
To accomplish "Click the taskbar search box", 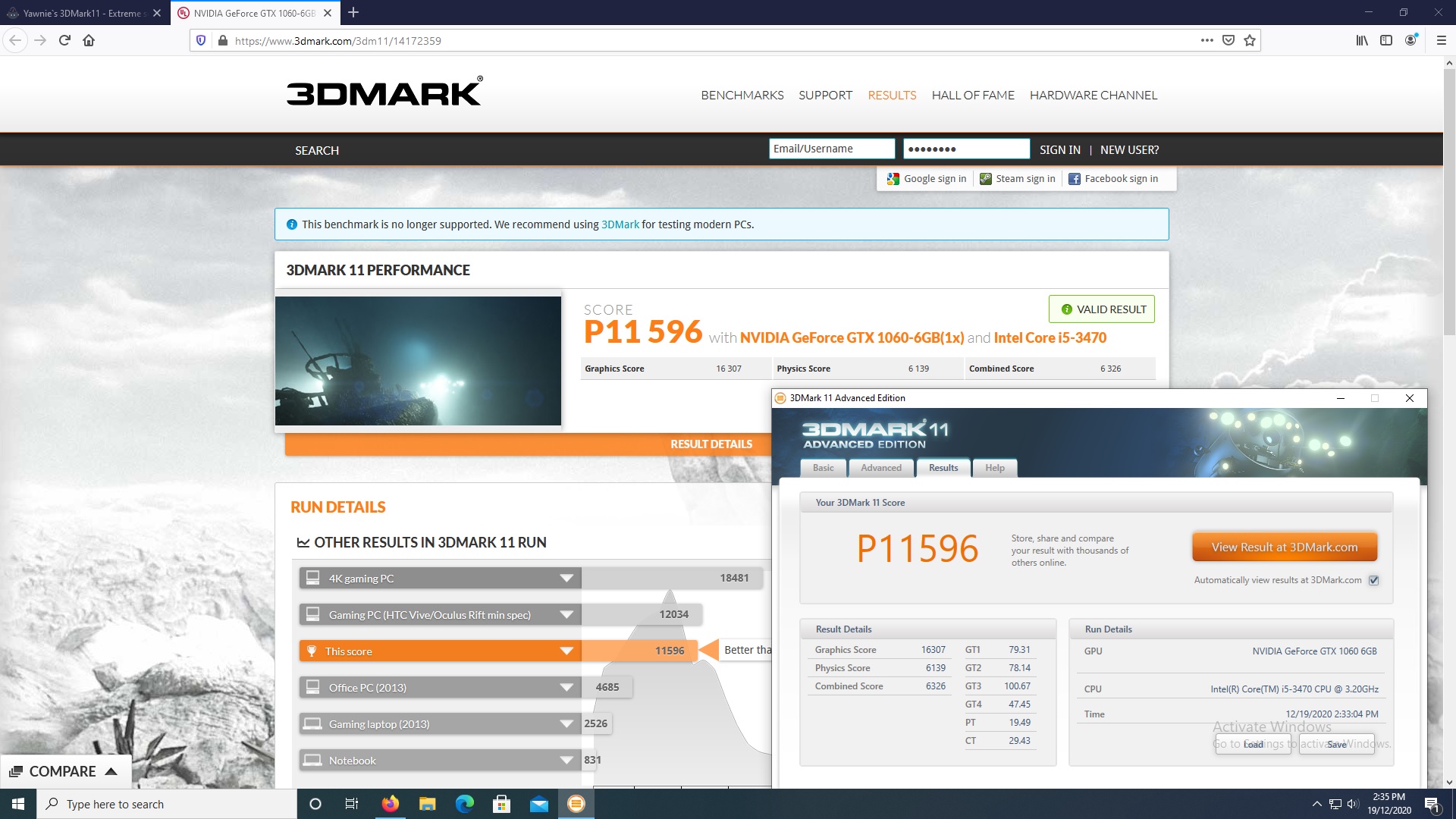I will click(167, 804).
